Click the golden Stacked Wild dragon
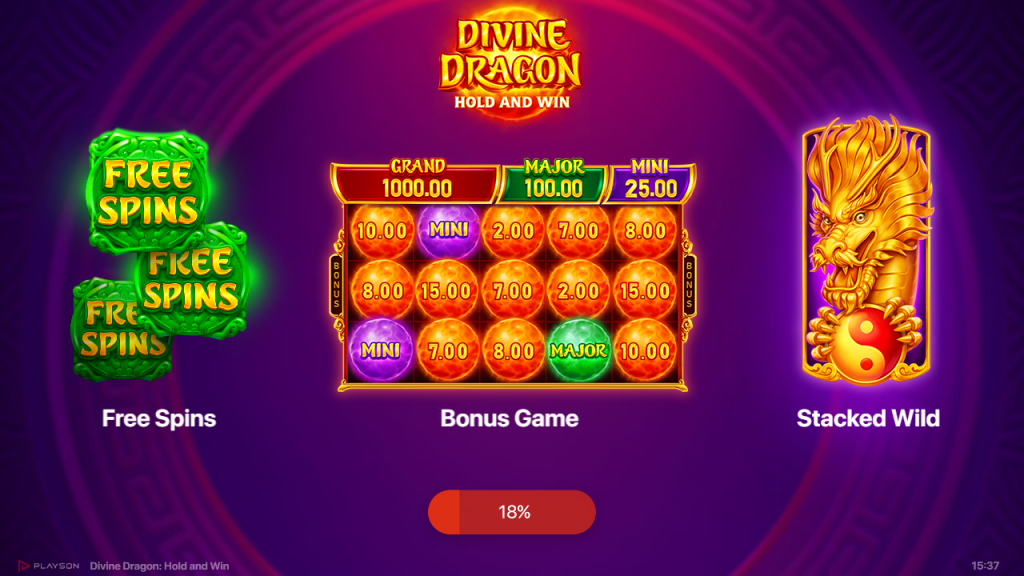1024x576 pixels. [x=867, y=250]
